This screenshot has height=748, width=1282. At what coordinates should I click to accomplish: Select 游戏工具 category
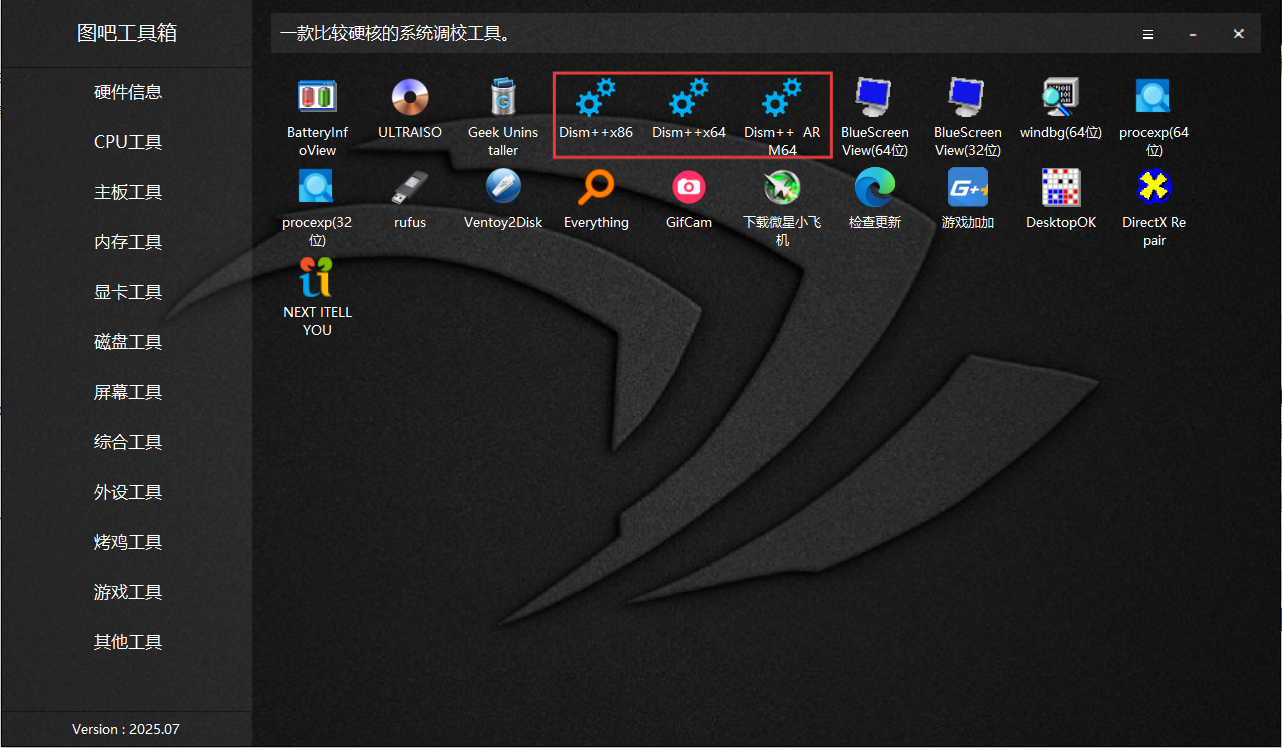pos(127,592)
